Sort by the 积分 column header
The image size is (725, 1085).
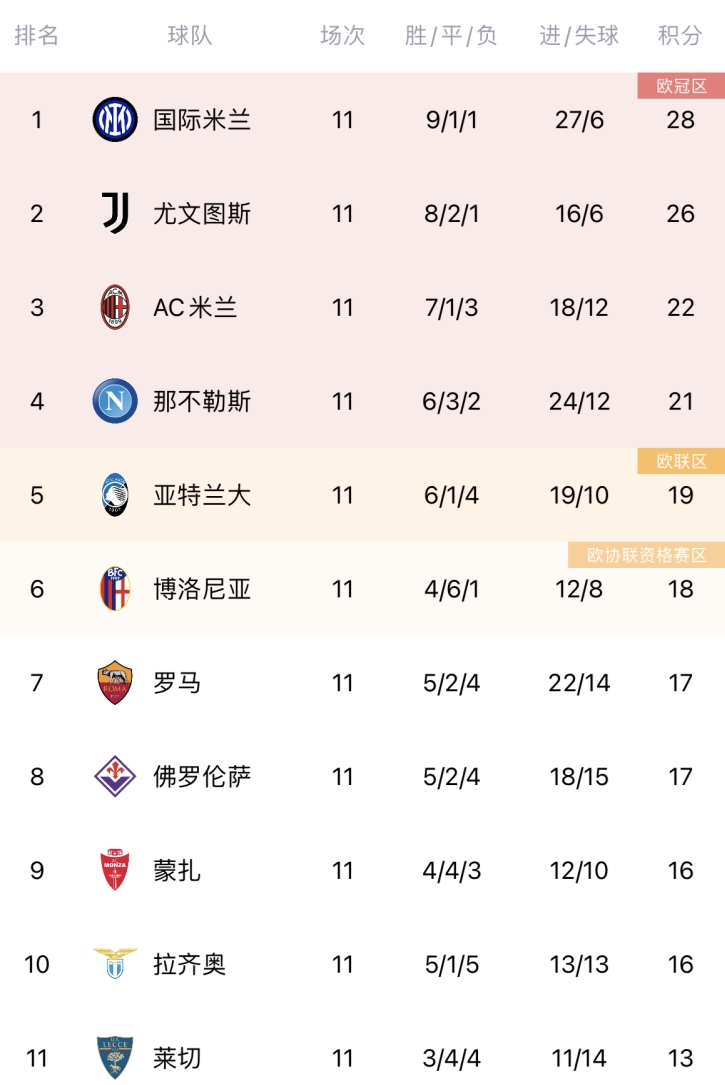click(x=679, y=35)
